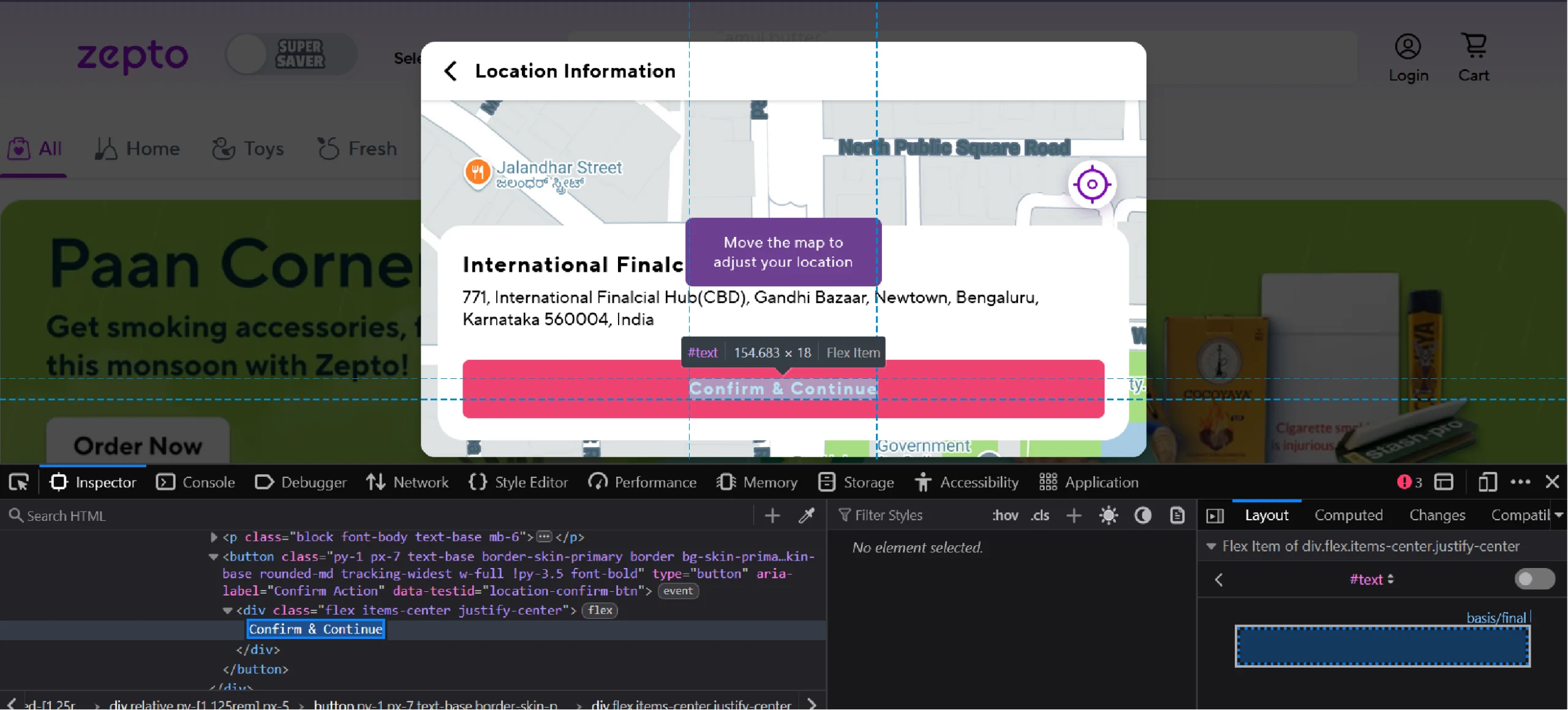The image size is (1568, 710).
Task: Toggle the flex badge overlay
Action: [x=600, y=610]
